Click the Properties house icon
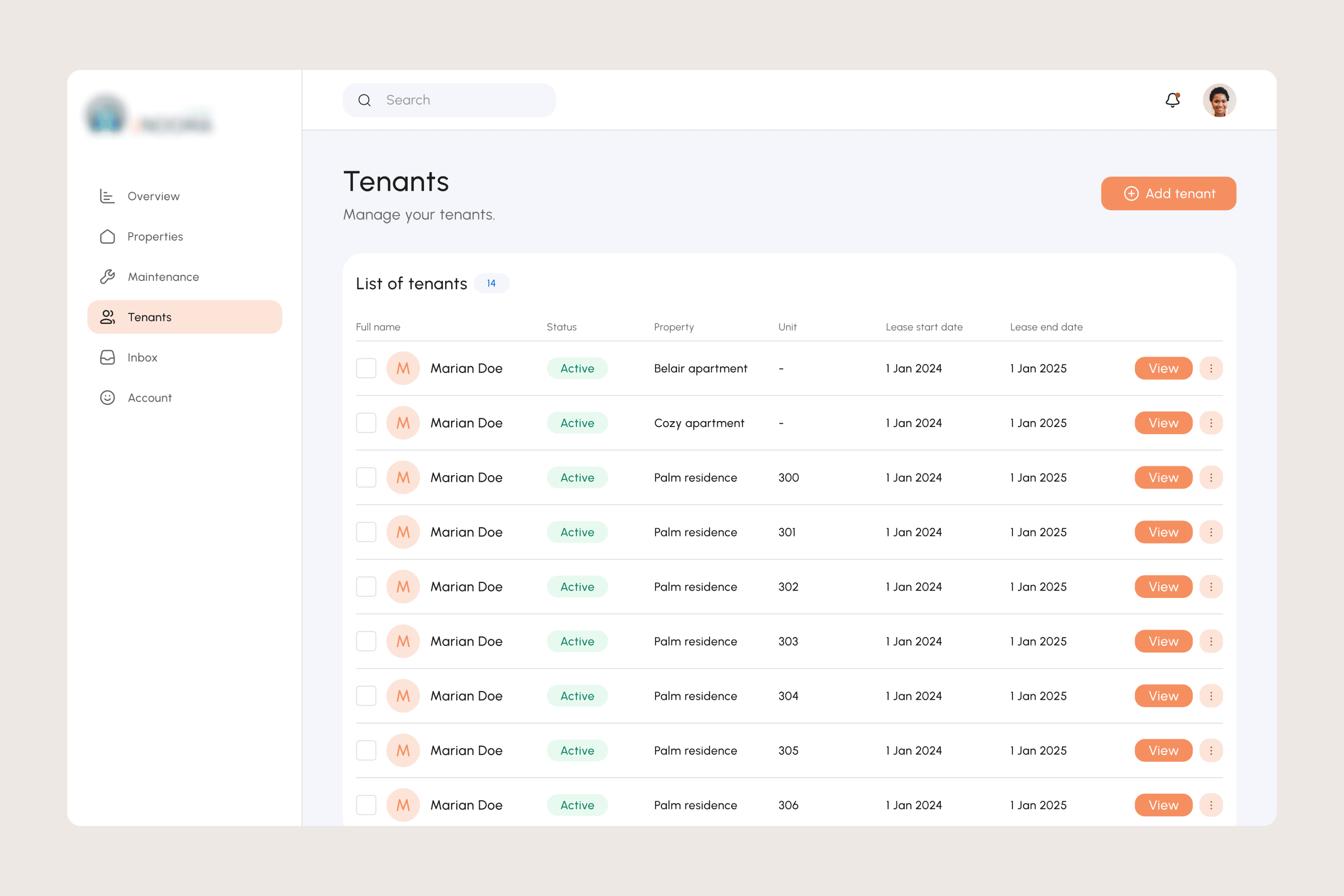Screen dimensions: 1344x896 tap(108, 237)
